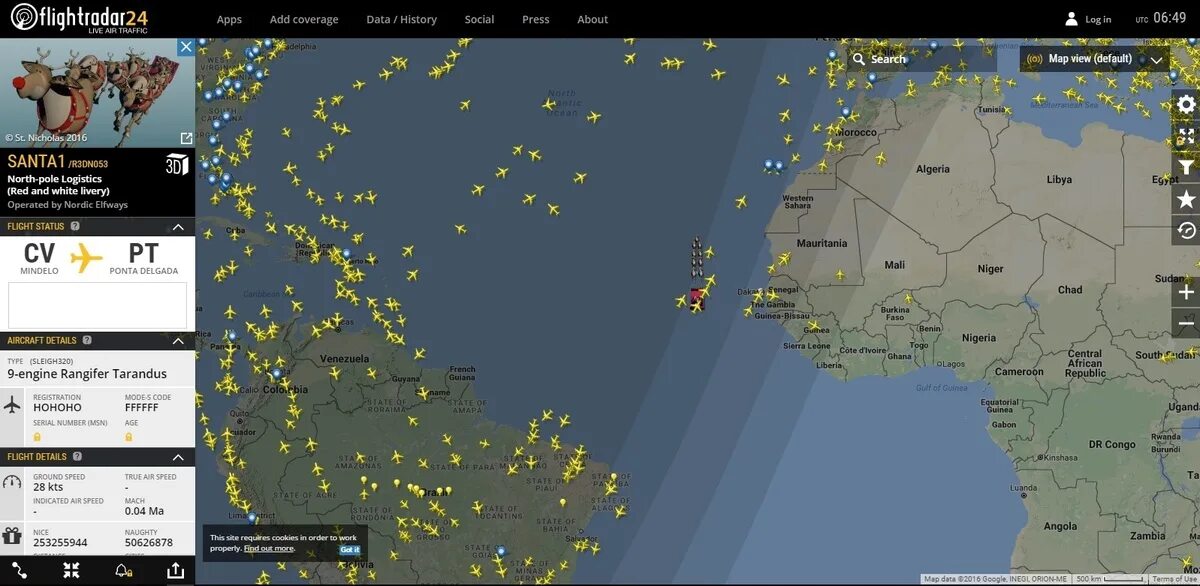The height and width of the screenshot is (586, 1200).
Task: Open the Data / History menu
Action: (x=401, y=19)
